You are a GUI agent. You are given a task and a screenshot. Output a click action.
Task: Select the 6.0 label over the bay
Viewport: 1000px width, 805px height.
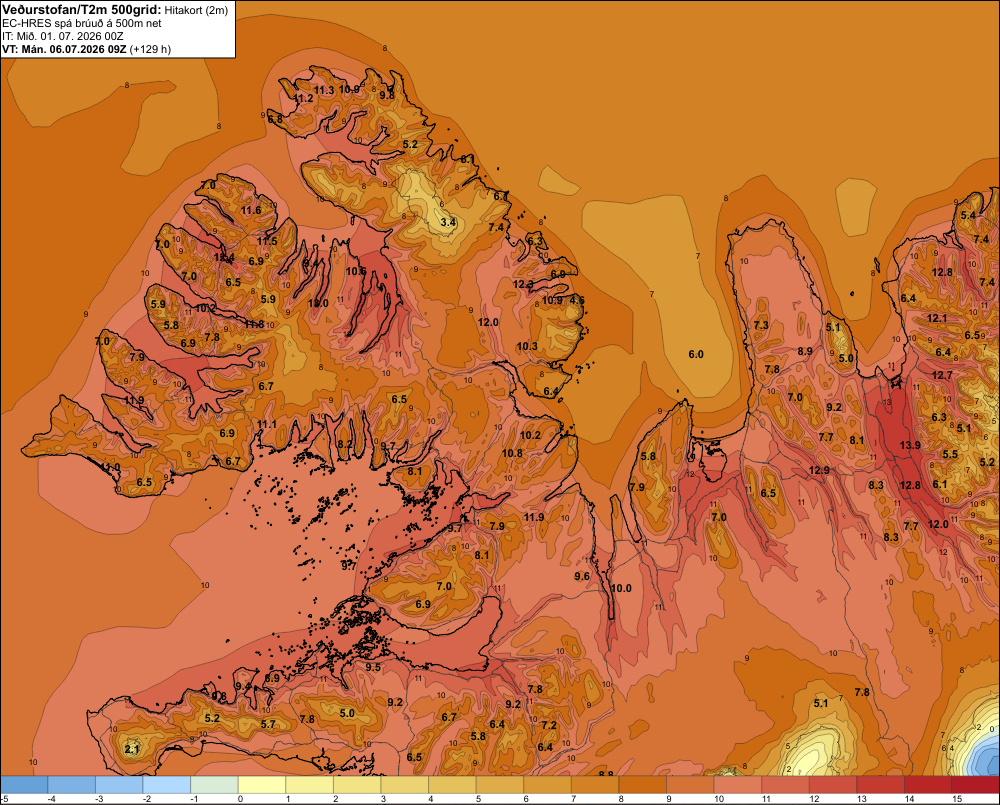tap(696, 354)
